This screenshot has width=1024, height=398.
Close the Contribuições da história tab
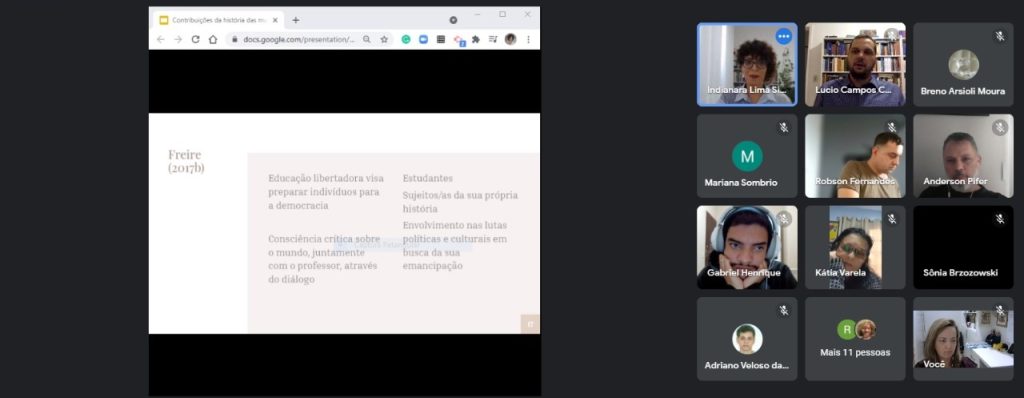pyautogui.click(x=275, y=20)
